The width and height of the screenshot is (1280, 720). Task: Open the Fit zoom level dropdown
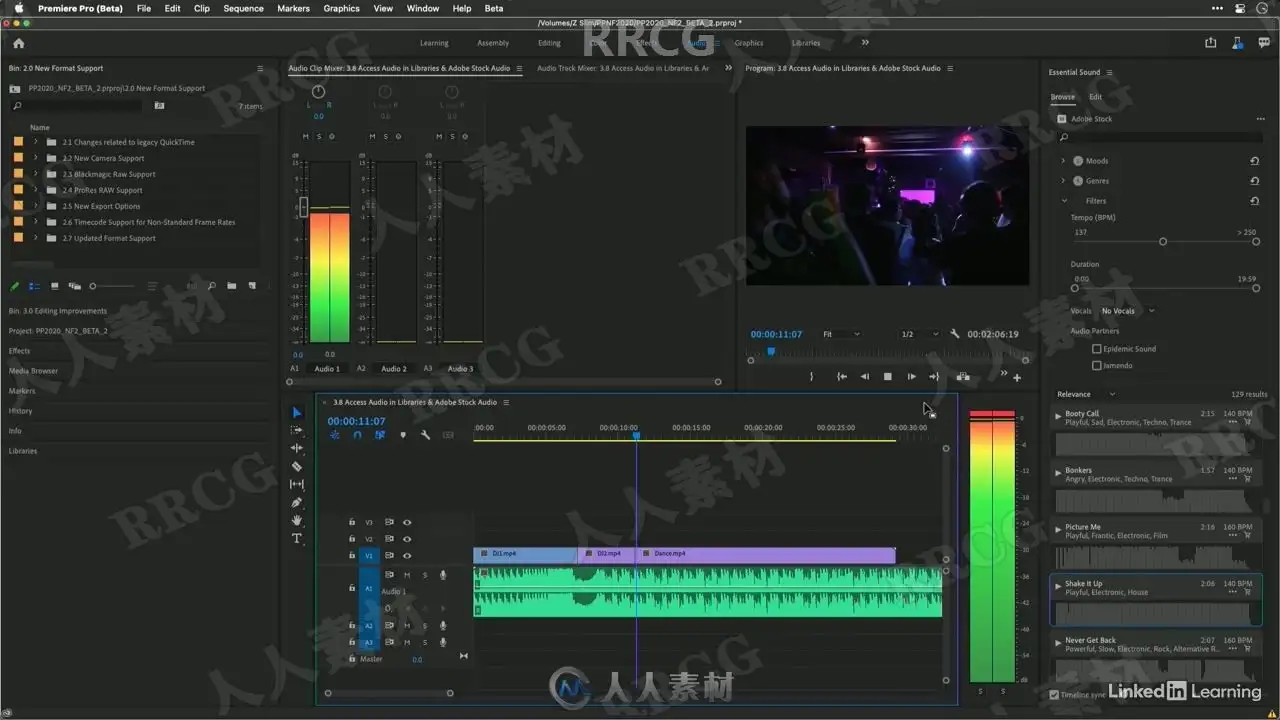tap(841, 334)
